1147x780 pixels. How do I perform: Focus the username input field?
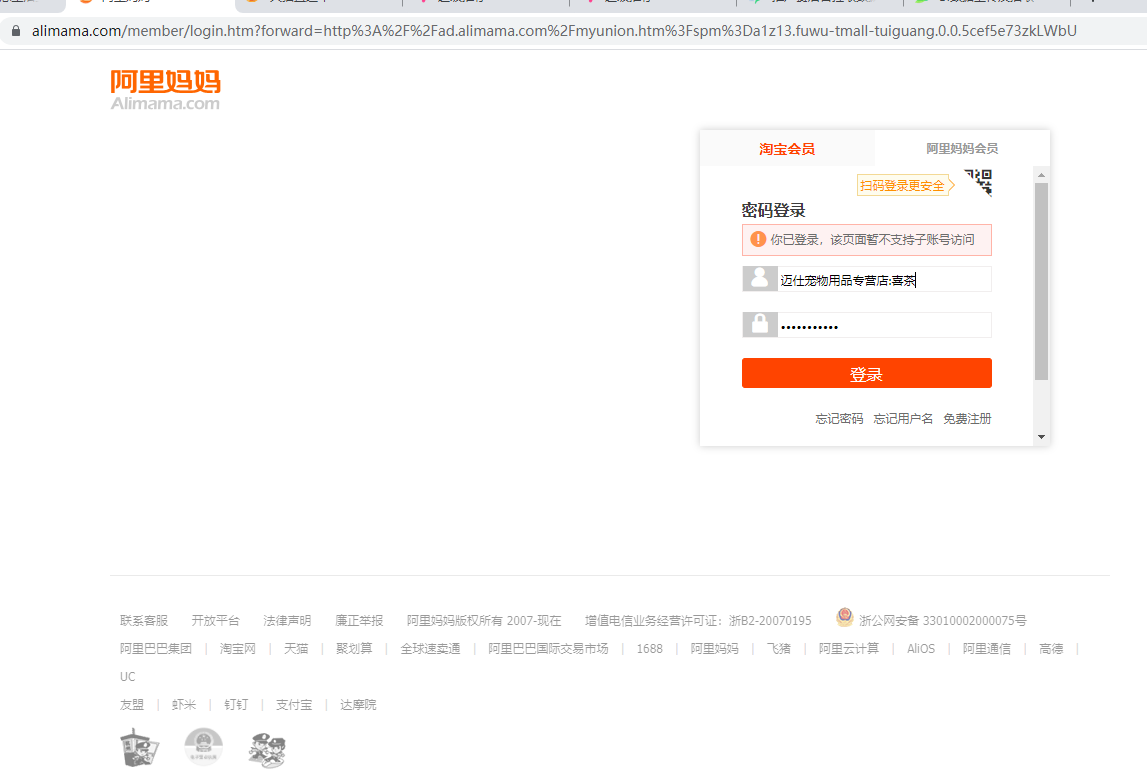click(x=884, y=280)
